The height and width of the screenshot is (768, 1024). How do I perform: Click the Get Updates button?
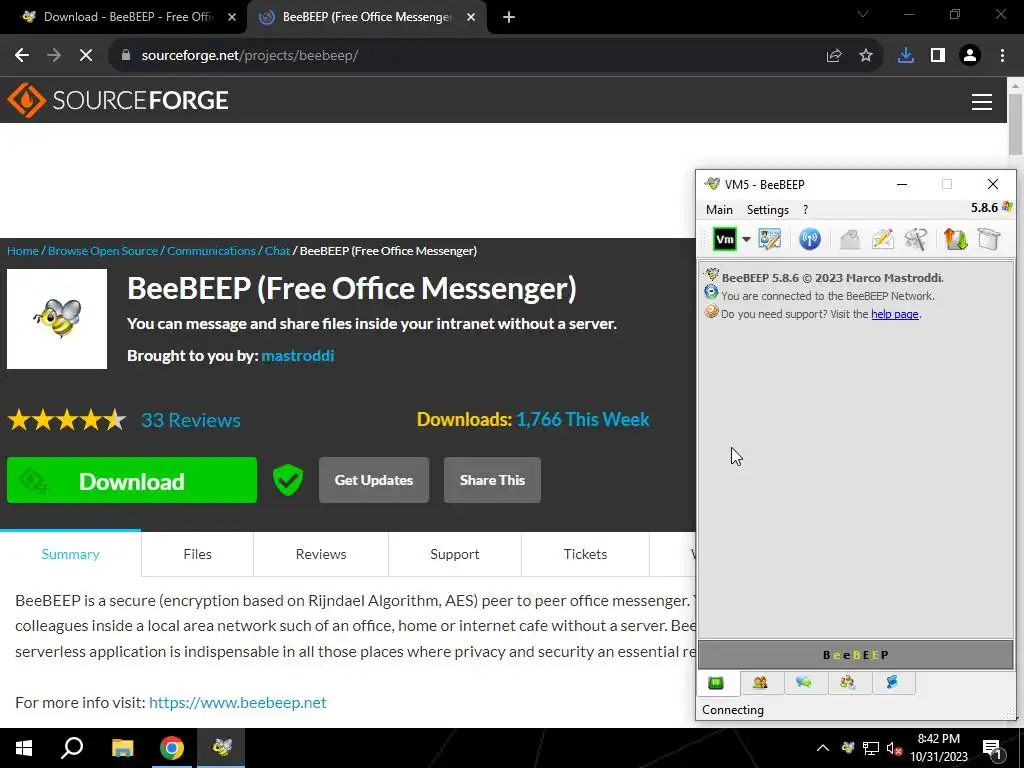click(x=374, y=480)
